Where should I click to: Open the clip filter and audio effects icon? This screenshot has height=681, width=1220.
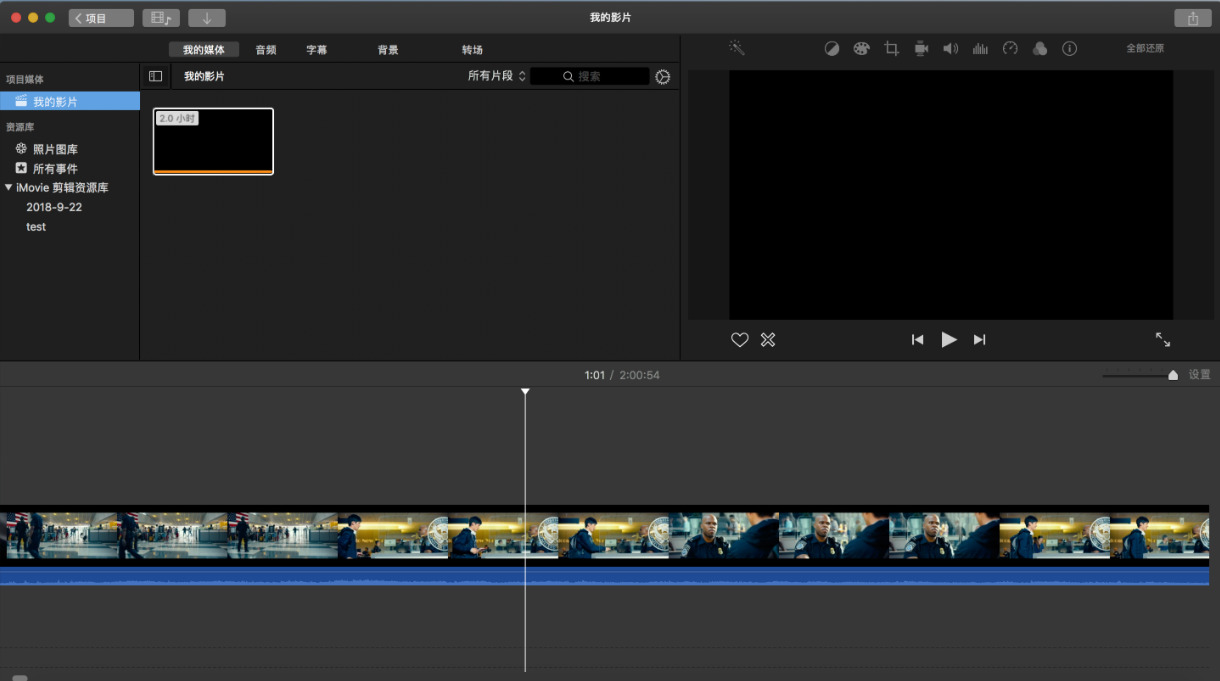pos(1040,48)
